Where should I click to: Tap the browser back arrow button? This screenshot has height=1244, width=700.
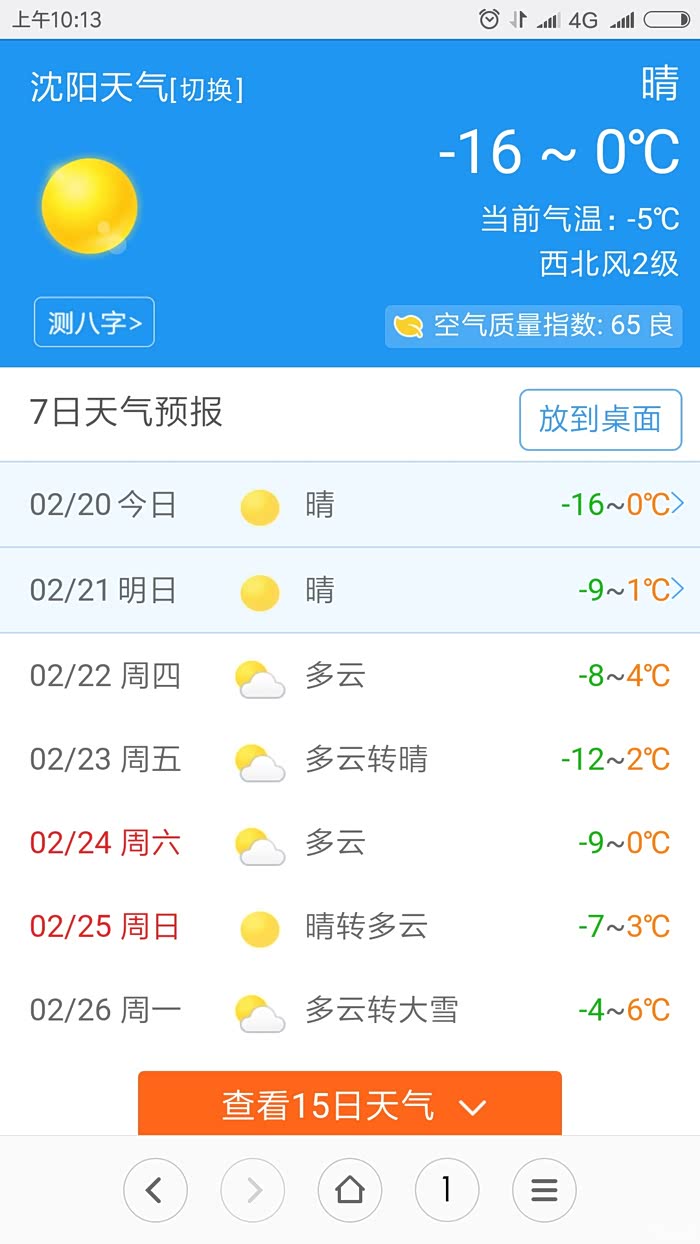153,1190
